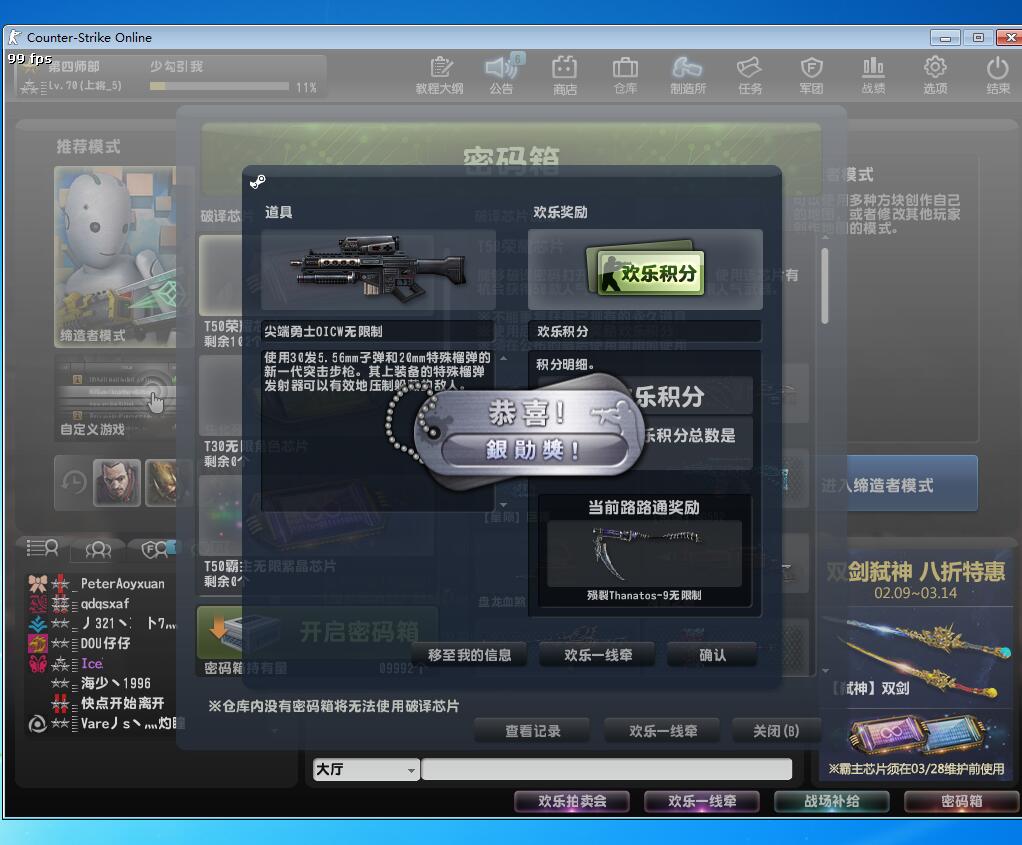The width and height of the screenshot is (1022, 845).
Task: Open 战场补给 bottom tab
Action: (x=831, y=801)
